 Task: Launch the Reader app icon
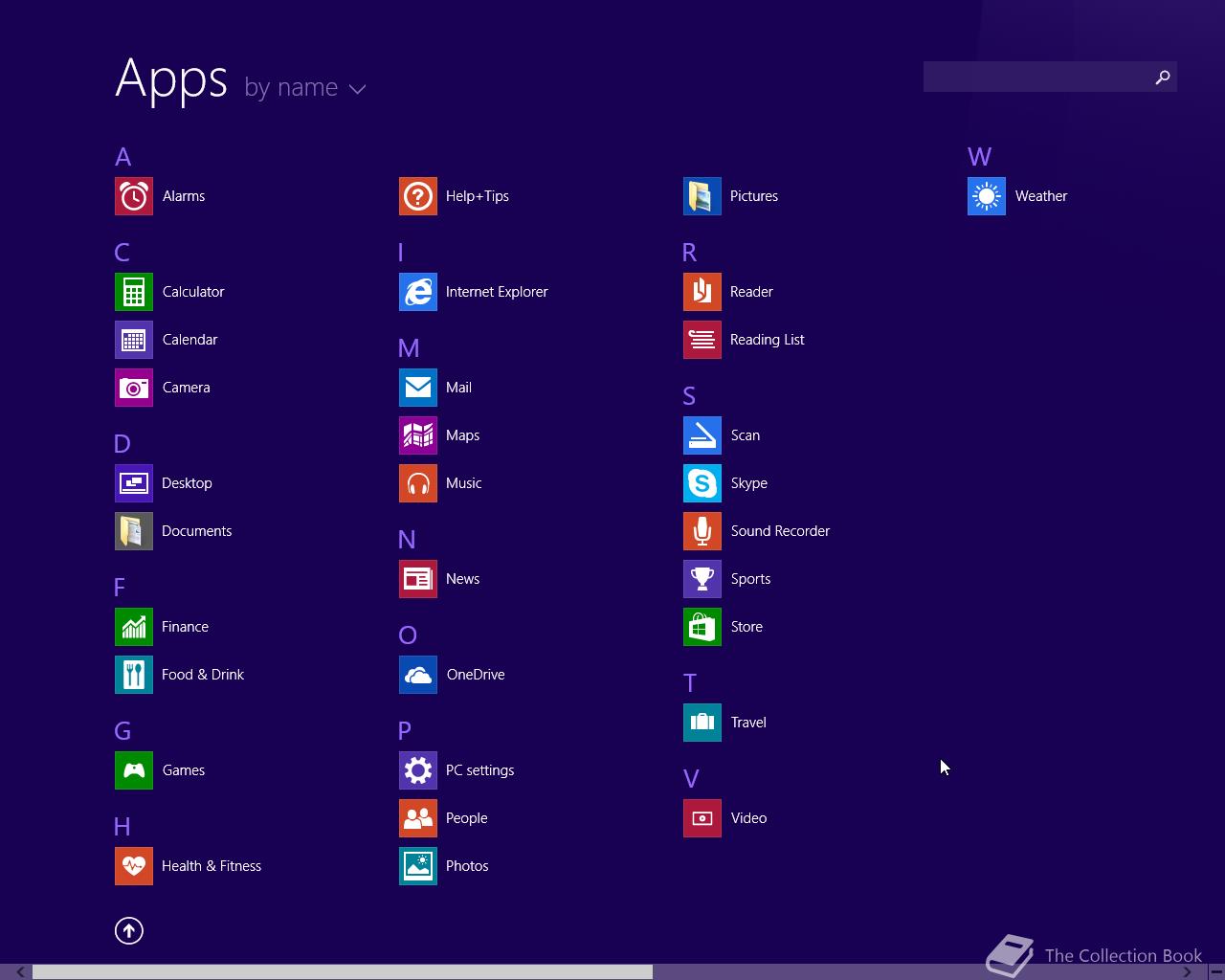click(702, 292)
